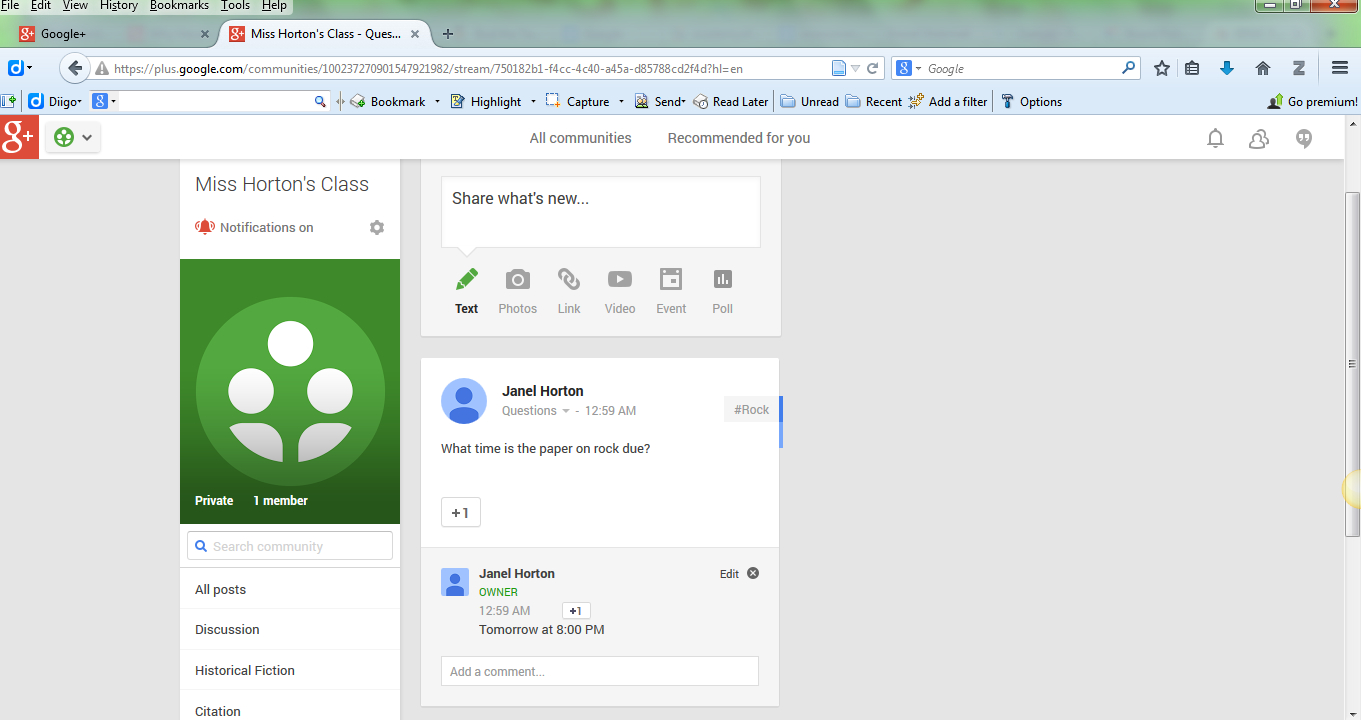The image size is (1361, 720).
Task: Click the Photos camera icon
Action: point(517,280)
